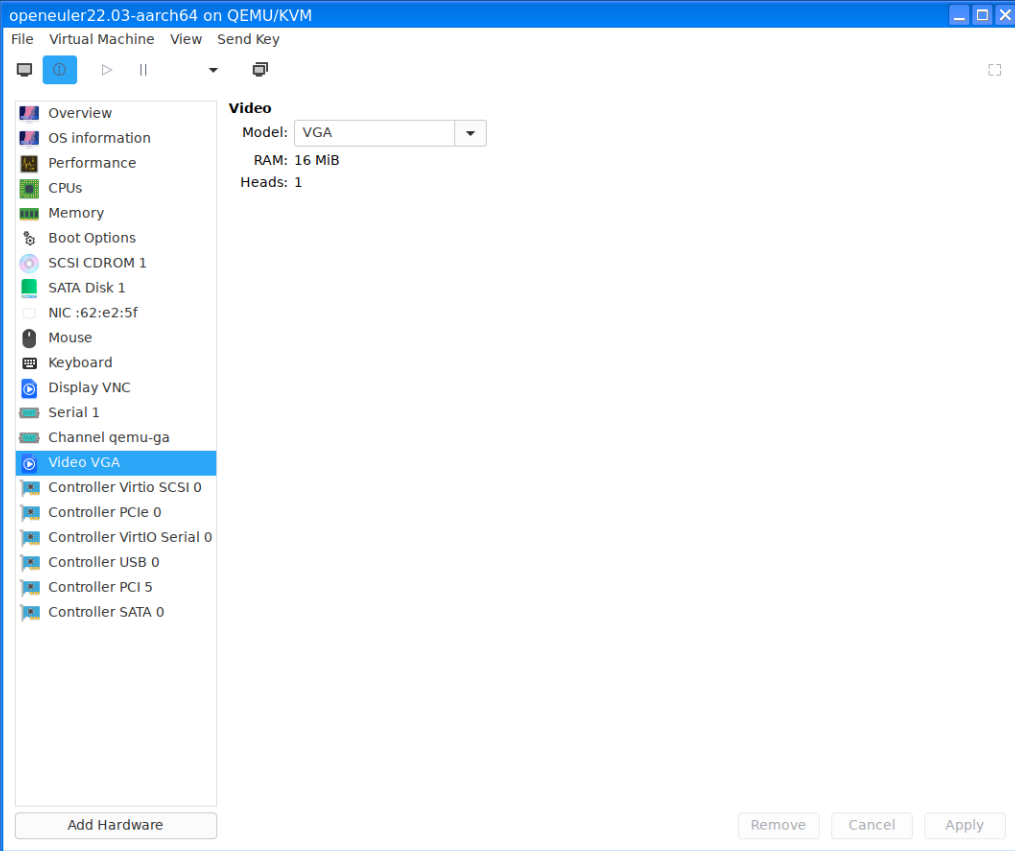The height and width of the screenshot is (851, 1015).
Task: Click the graphical console monitor icon
Action: tap(25, 70)
